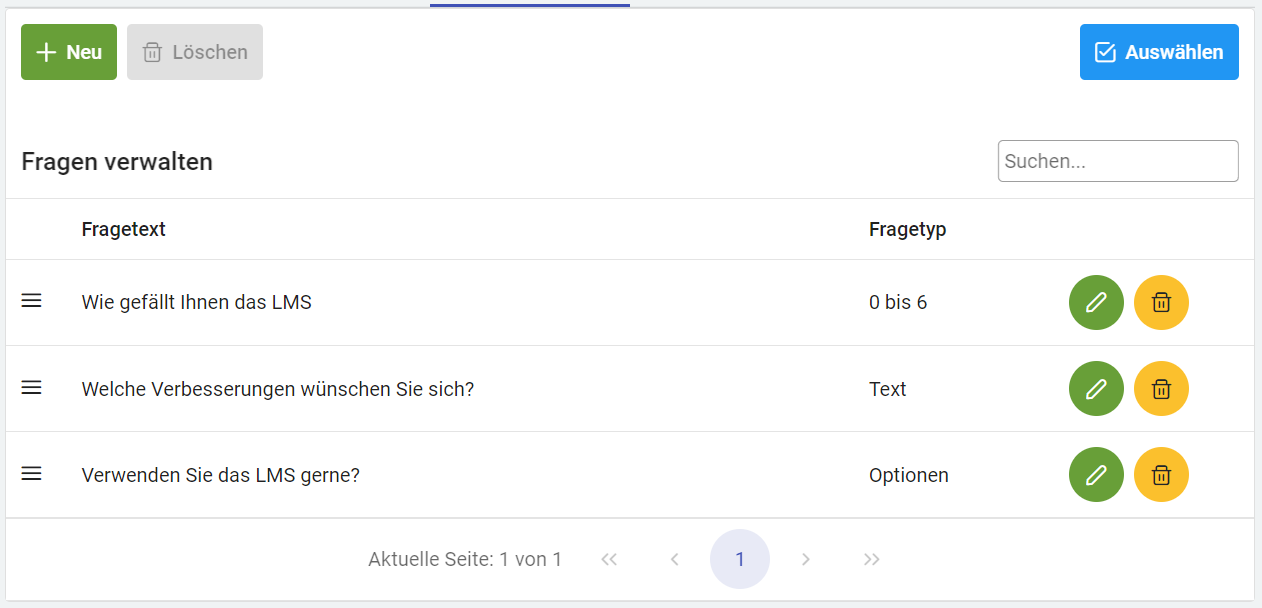The height and width of the screenshot is (608, 1262).
Task: Click the greyed-out Löschen button
Action: pyautogui.click(x=195, y=52)
